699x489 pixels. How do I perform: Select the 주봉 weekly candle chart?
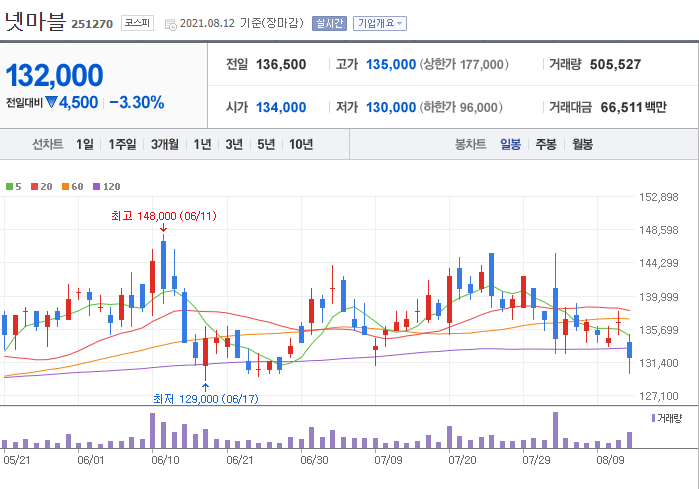[x=546, y=144]
